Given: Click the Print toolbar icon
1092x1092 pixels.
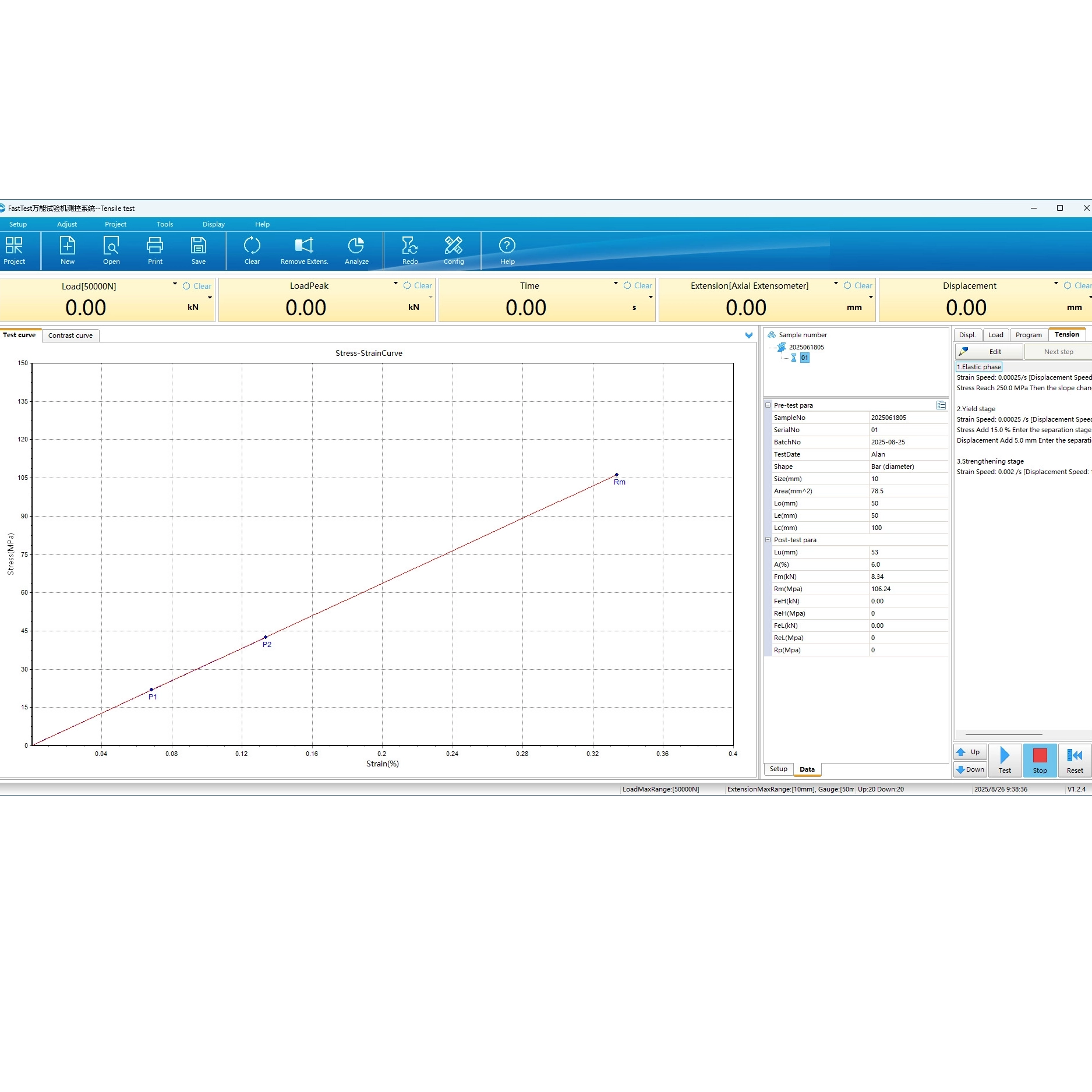Looking at the screenshot, I should click(x=155, y=250).
